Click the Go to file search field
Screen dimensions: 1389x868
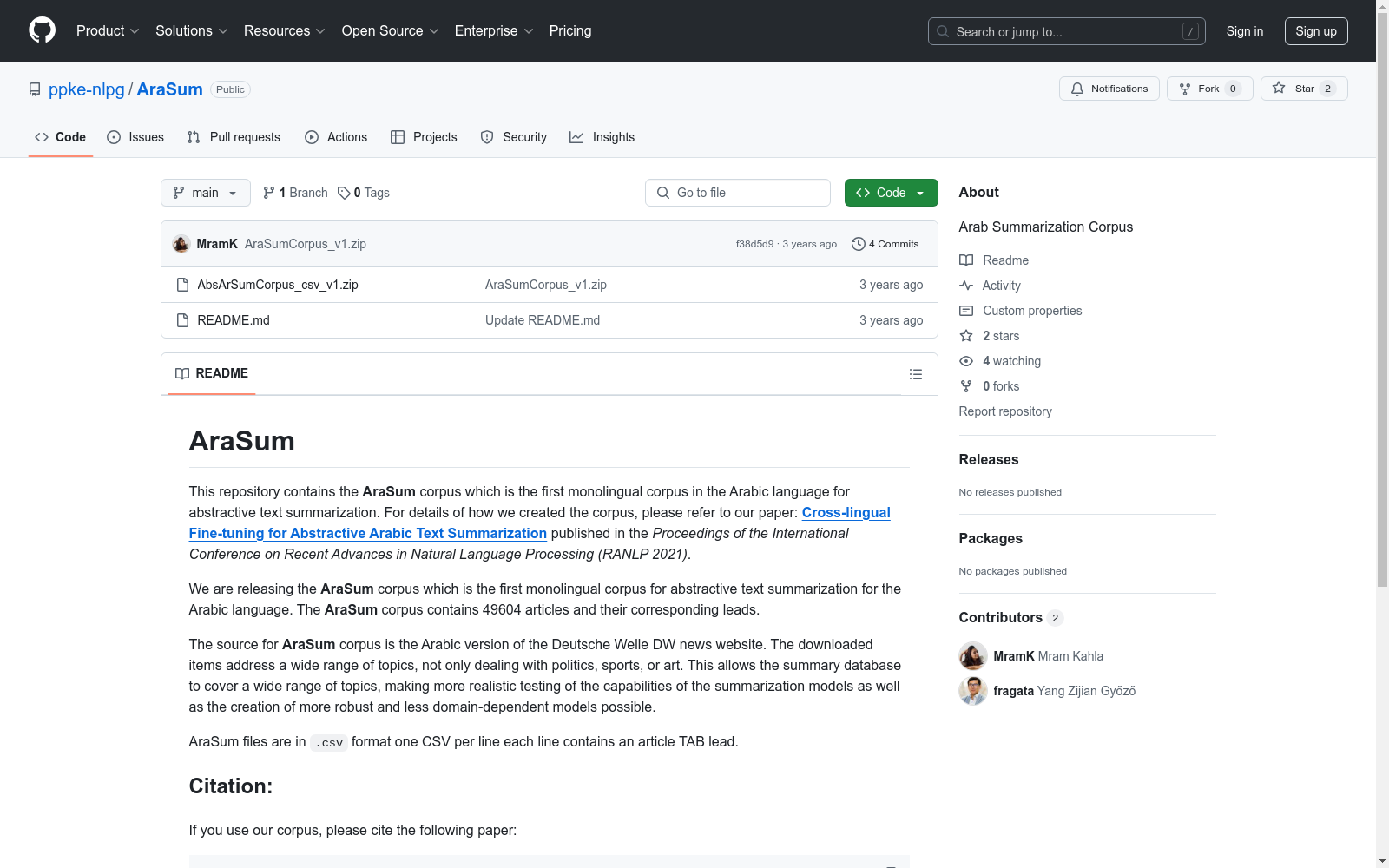click(x=738, y=193)
